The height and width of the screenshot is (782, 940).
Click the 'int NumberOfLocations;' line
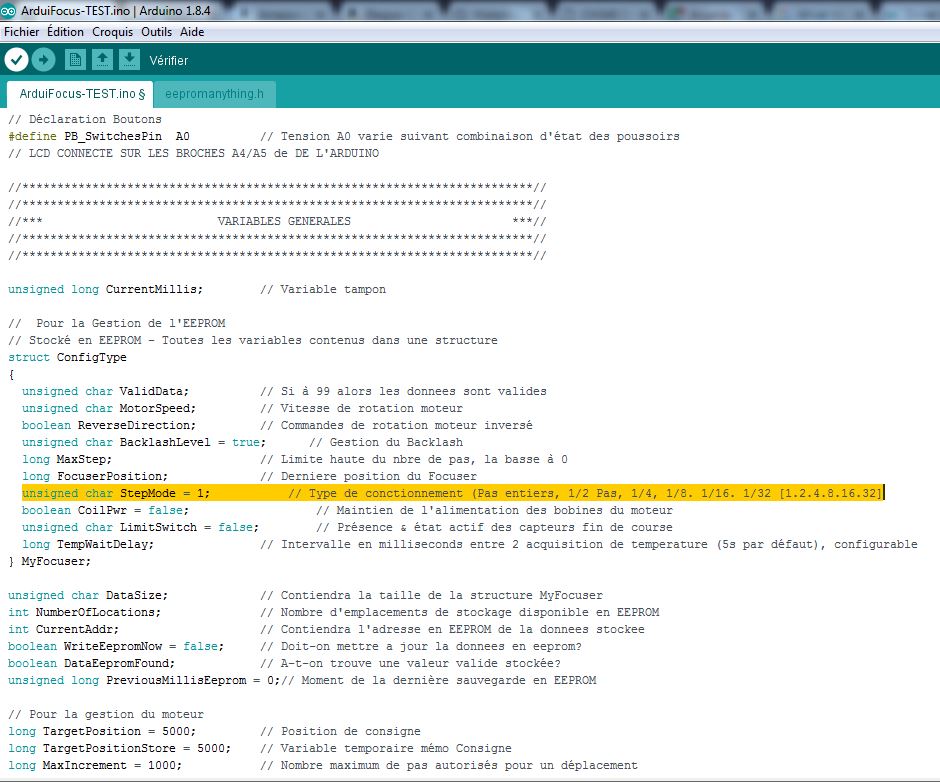click(x=85, y=612)
